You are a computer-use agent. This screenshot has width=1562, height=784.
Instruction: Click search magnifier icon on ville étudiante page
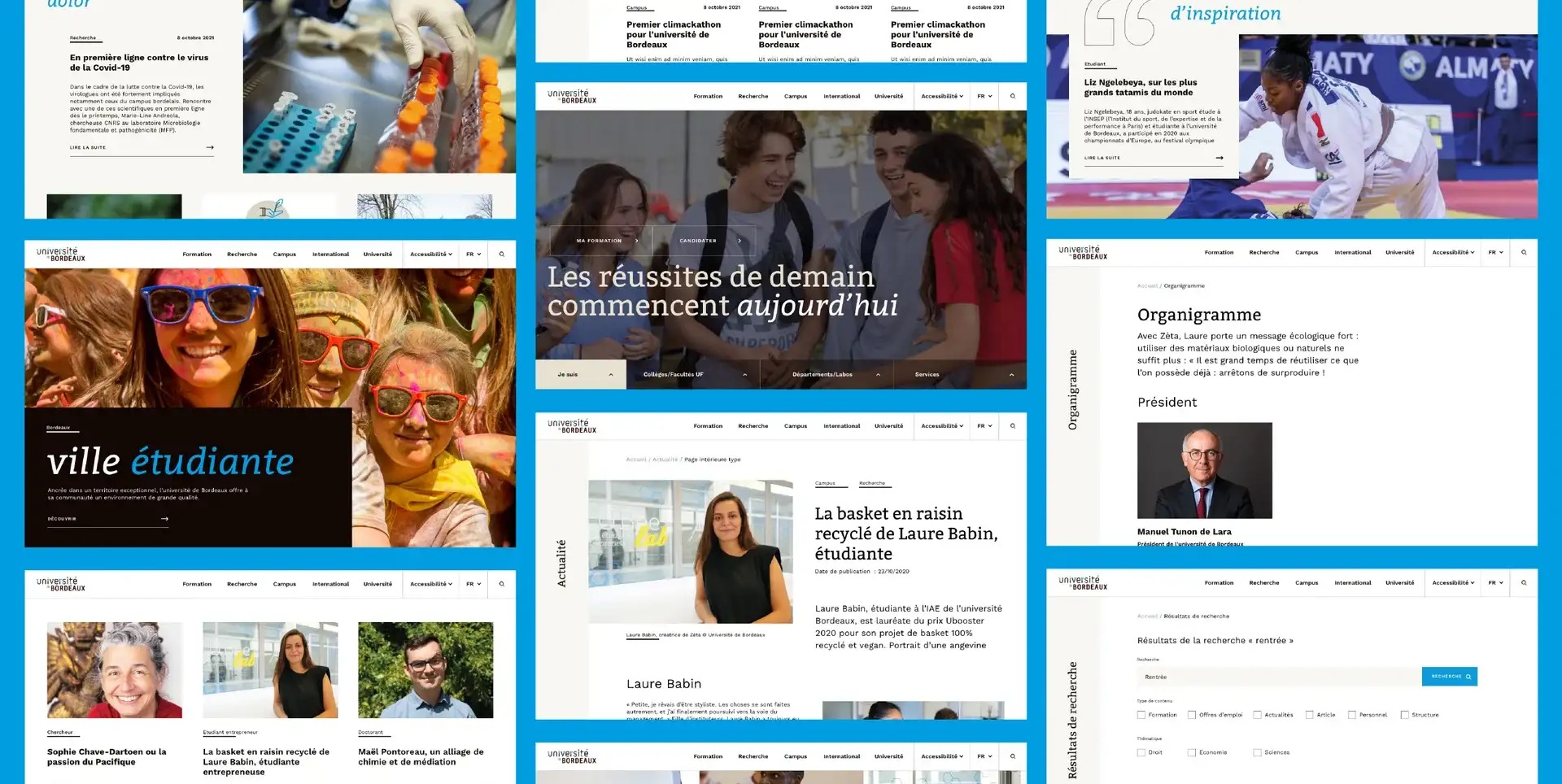pyautogui.click(x=502, y=254)
